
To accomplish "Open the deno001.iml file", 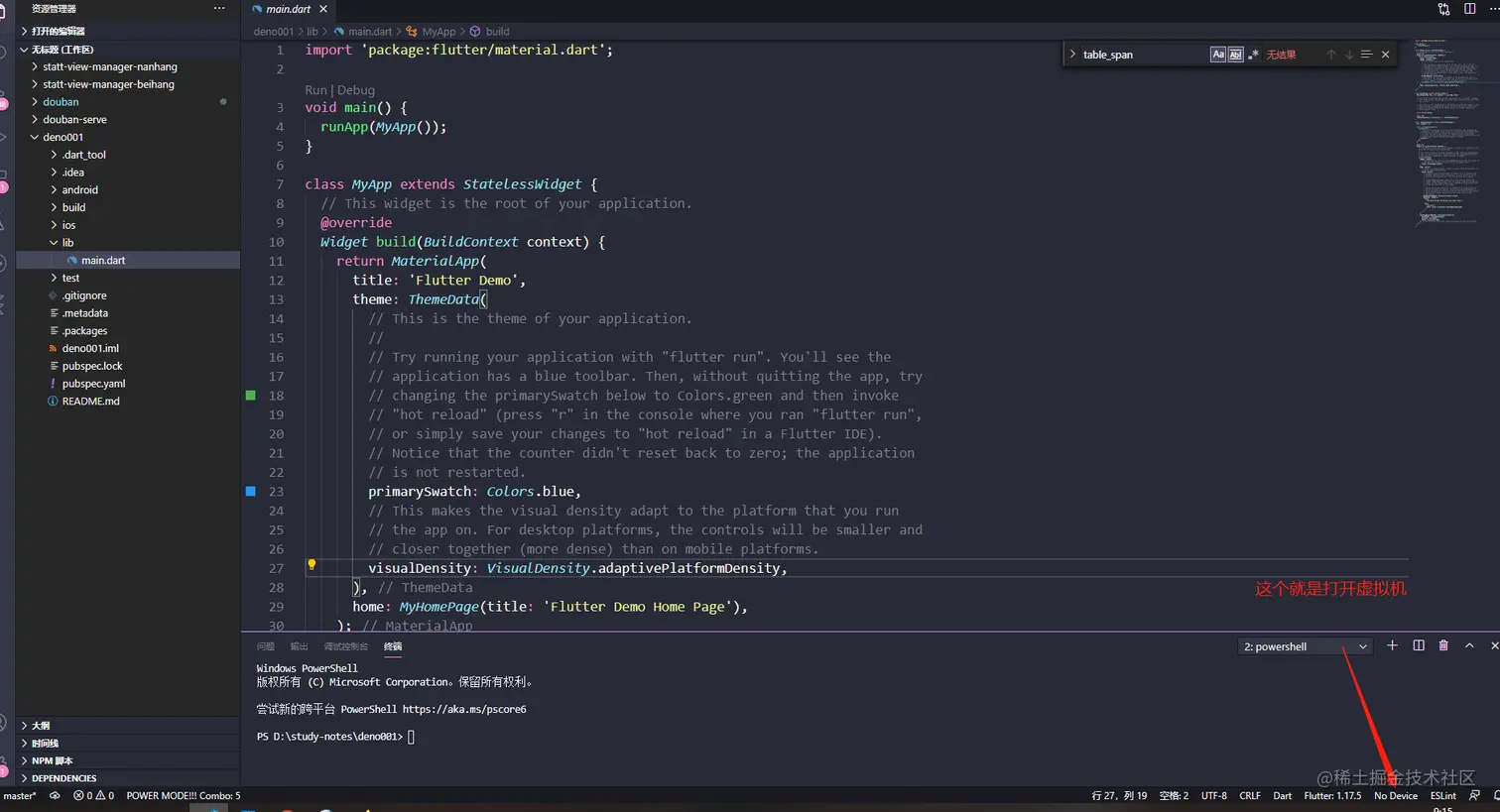I will pos(128,348).
